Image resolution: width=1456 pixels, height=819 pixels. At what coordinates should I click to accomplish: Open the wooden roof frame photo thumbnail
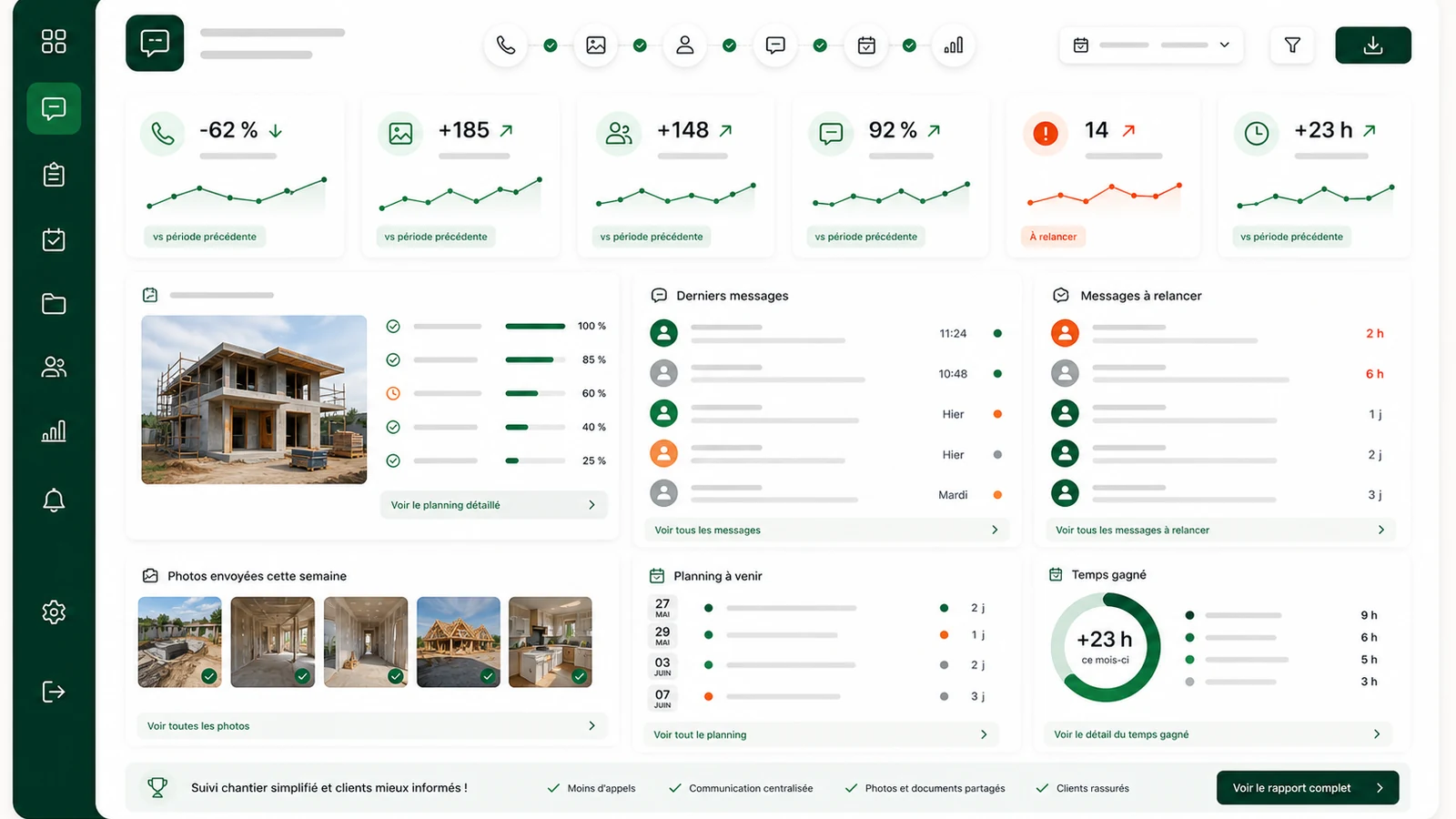459,642
